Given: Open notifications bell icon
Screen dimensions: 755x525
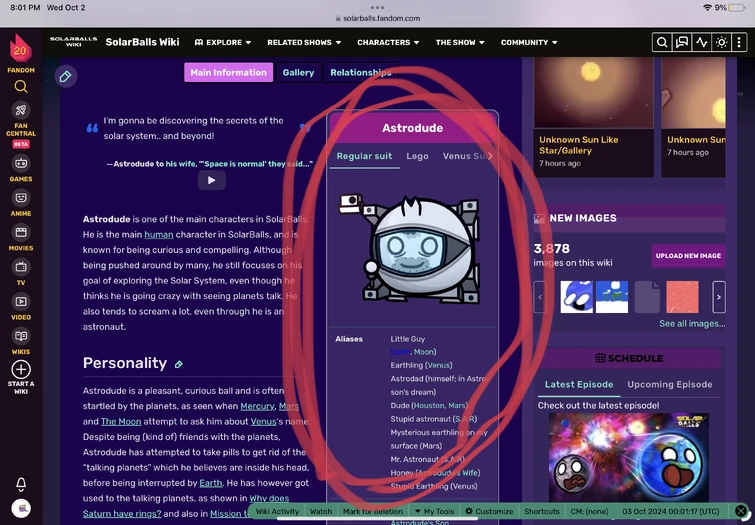Looking at the screenshot, I should [21, 484].
